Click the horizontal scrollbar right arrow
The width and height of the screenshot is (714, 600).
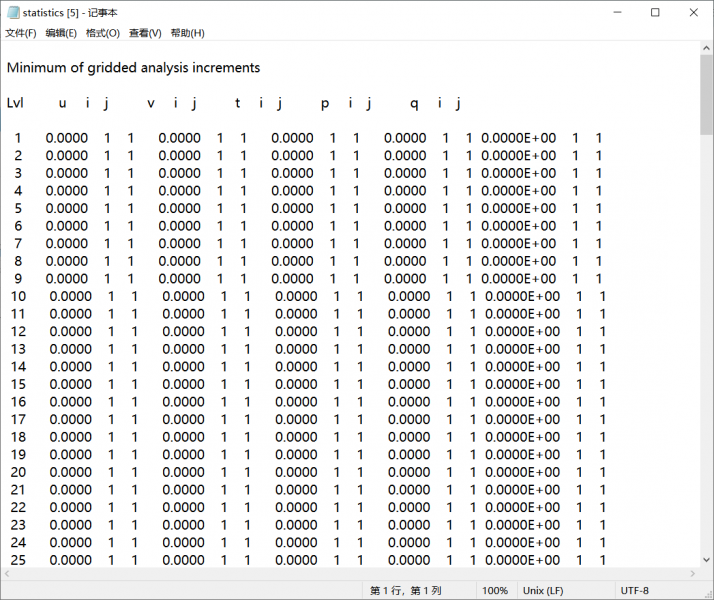691,574
